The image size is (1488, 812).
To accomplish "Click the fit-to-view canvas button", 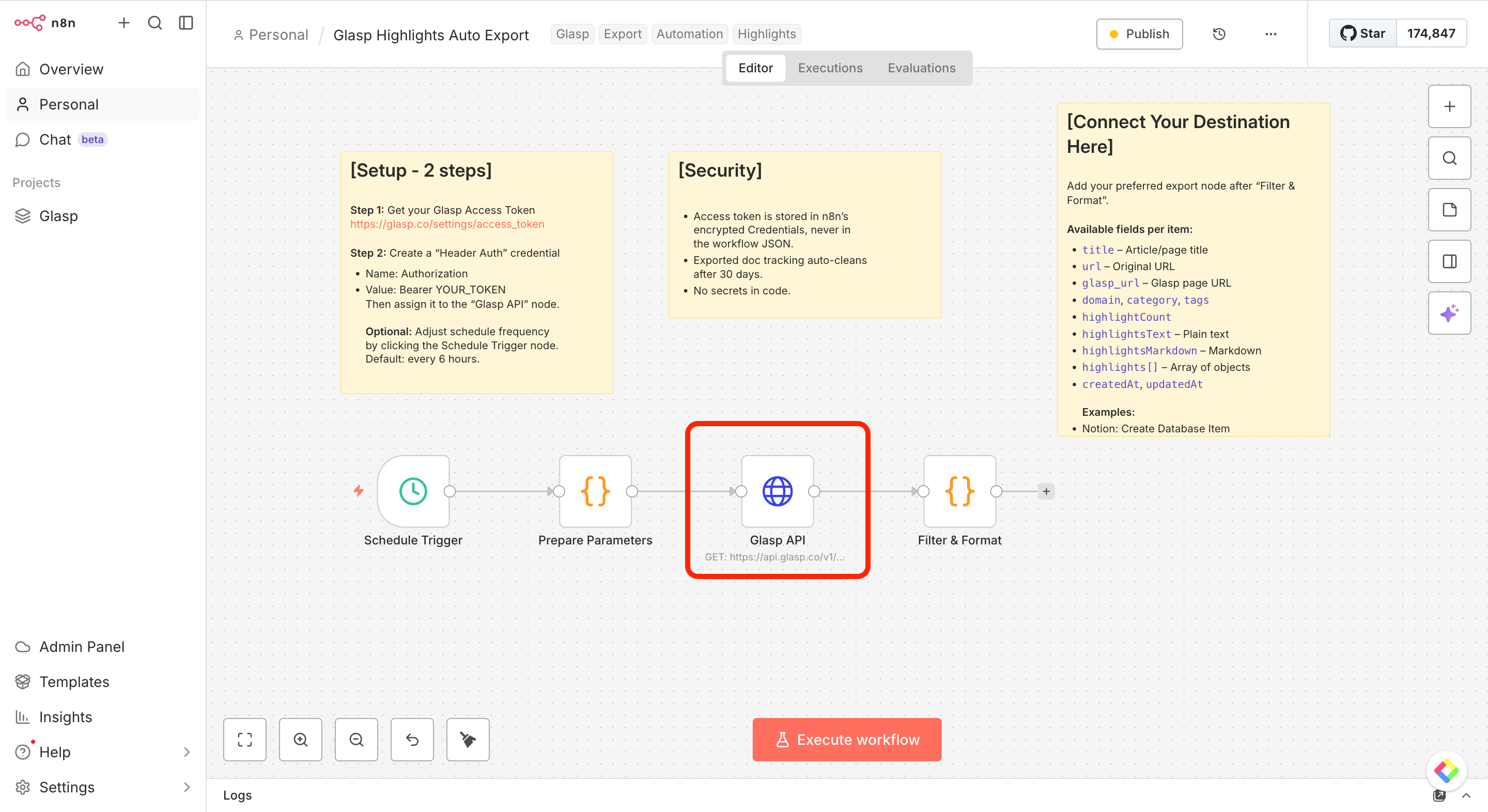I will tap(245, 739).
